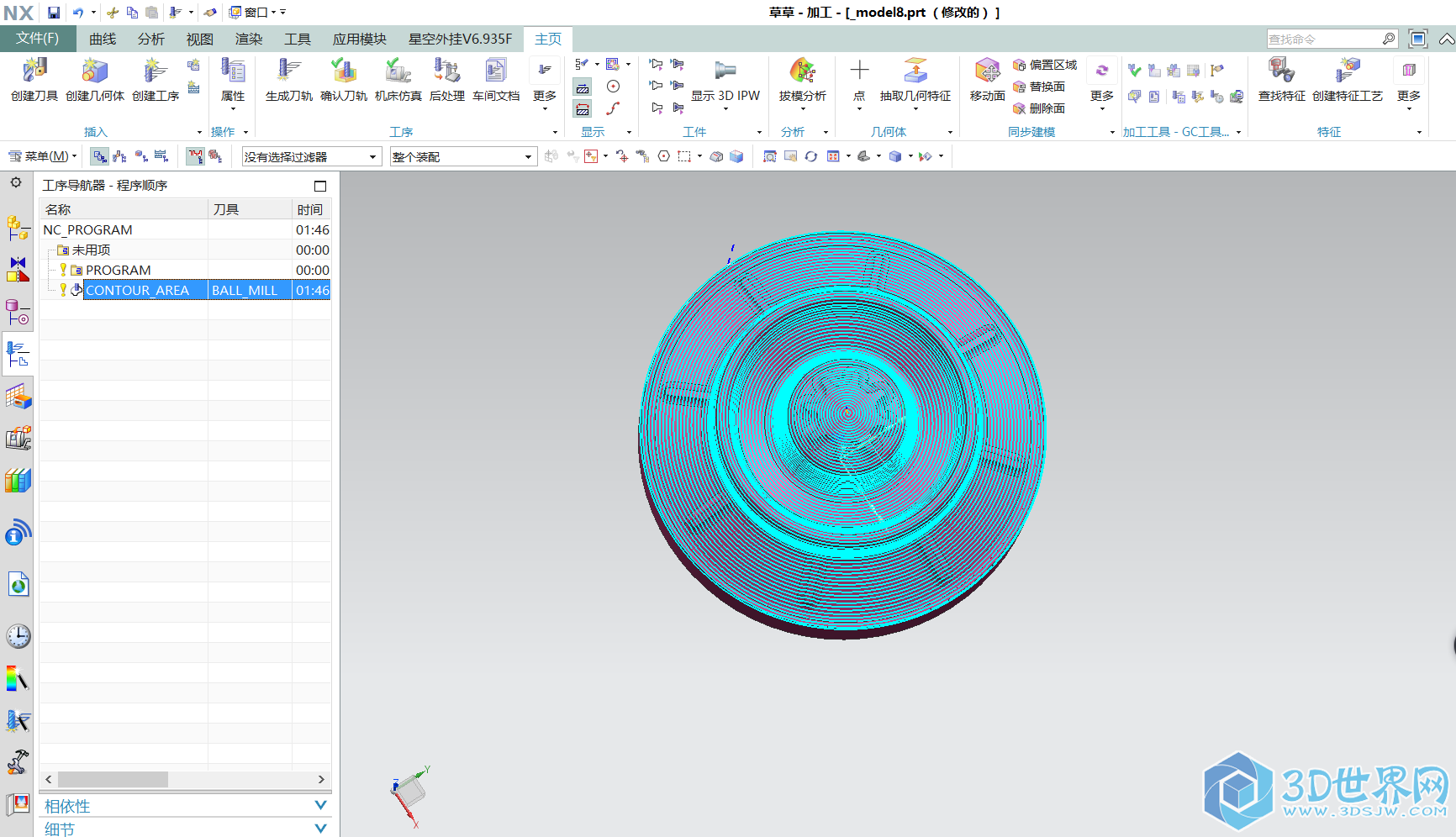Toggle geometry view button
This screenshot has width=1456, height=837.
tap(141, 156)
